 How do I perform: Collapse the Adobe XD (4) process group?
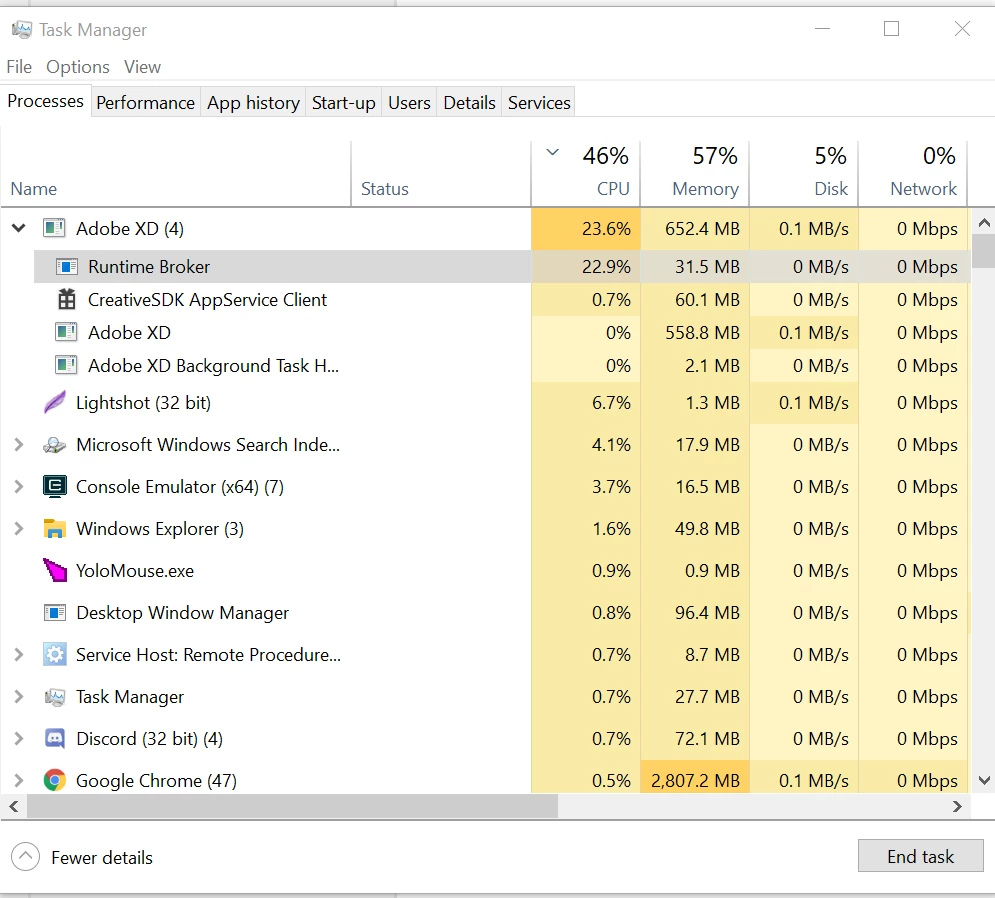pyautogui.click(x=19, y=228)
